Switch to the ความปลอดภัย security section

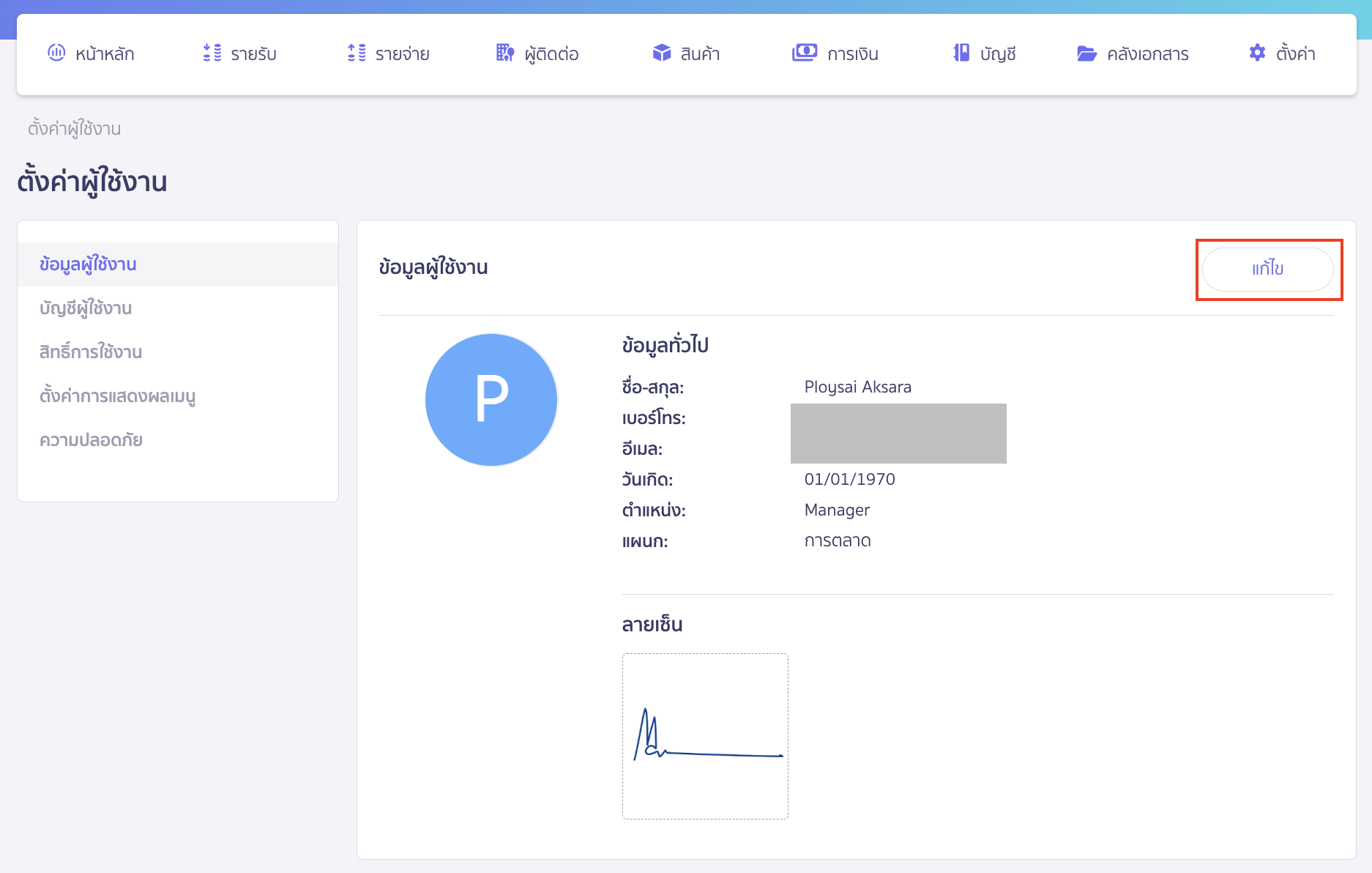[x=91, y=440]
